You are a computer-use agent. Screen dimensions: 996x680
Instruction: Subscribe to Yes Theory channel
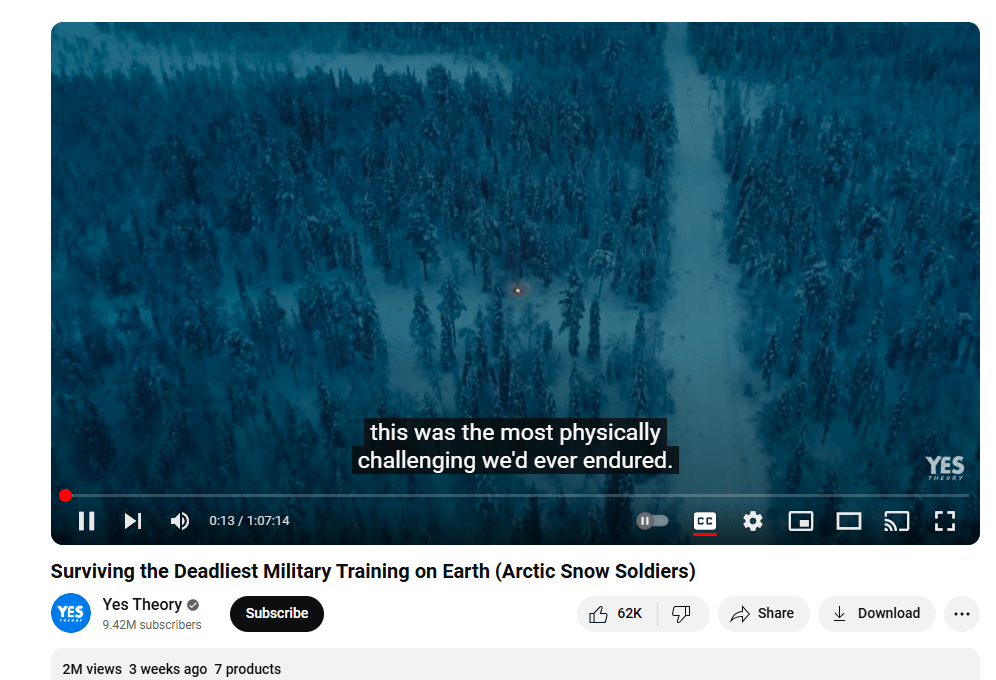[277, 614]
